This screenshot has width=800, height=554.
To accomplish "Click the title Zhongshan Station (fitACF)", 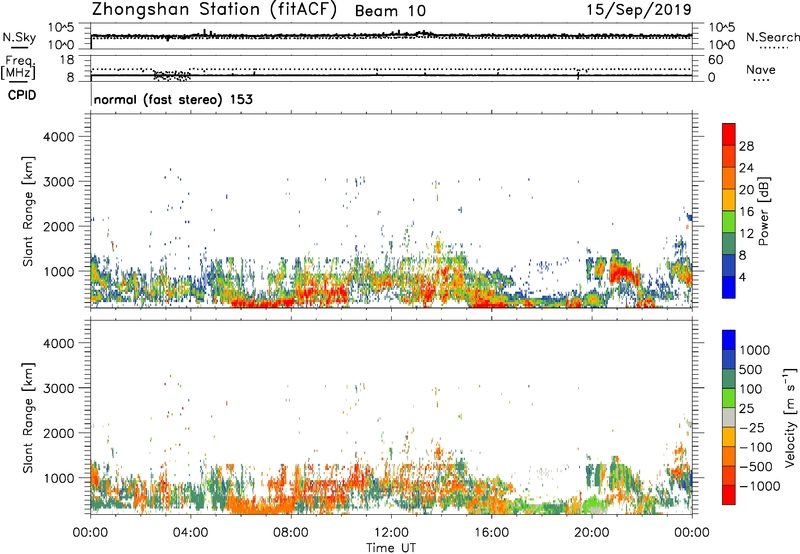I will [x=214, y=10].
